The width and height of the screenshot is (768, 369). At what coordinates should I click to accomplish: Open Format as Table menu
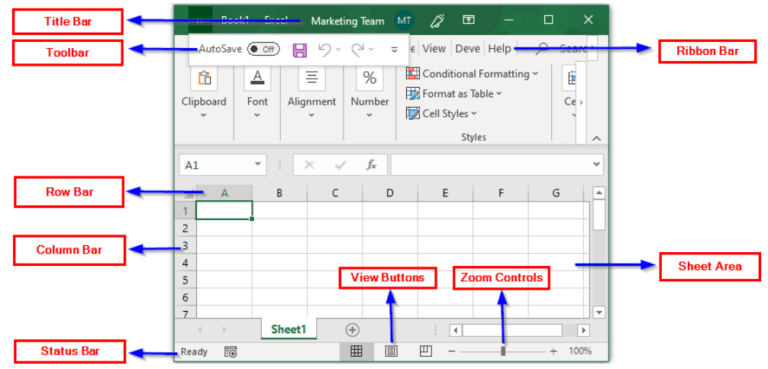pyautogui.click(x=454, y=94)
